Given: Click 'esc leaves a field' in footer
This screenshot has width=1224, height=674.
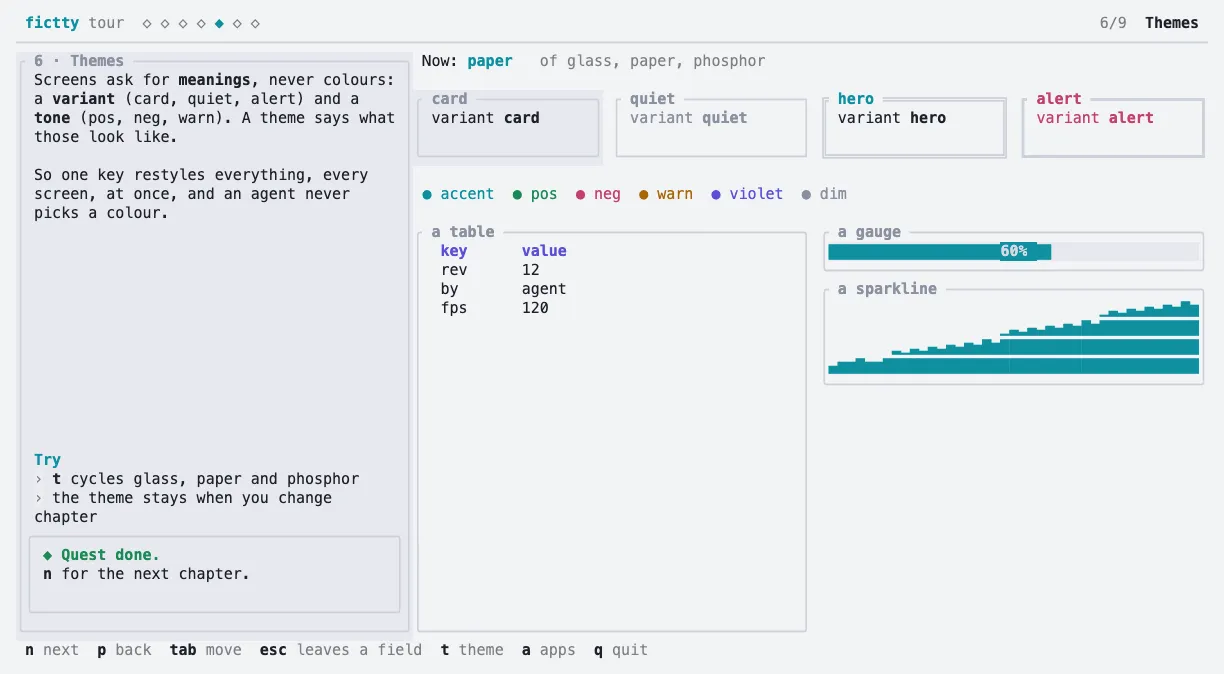Looking at the screenshot, I should coord(341,650).
